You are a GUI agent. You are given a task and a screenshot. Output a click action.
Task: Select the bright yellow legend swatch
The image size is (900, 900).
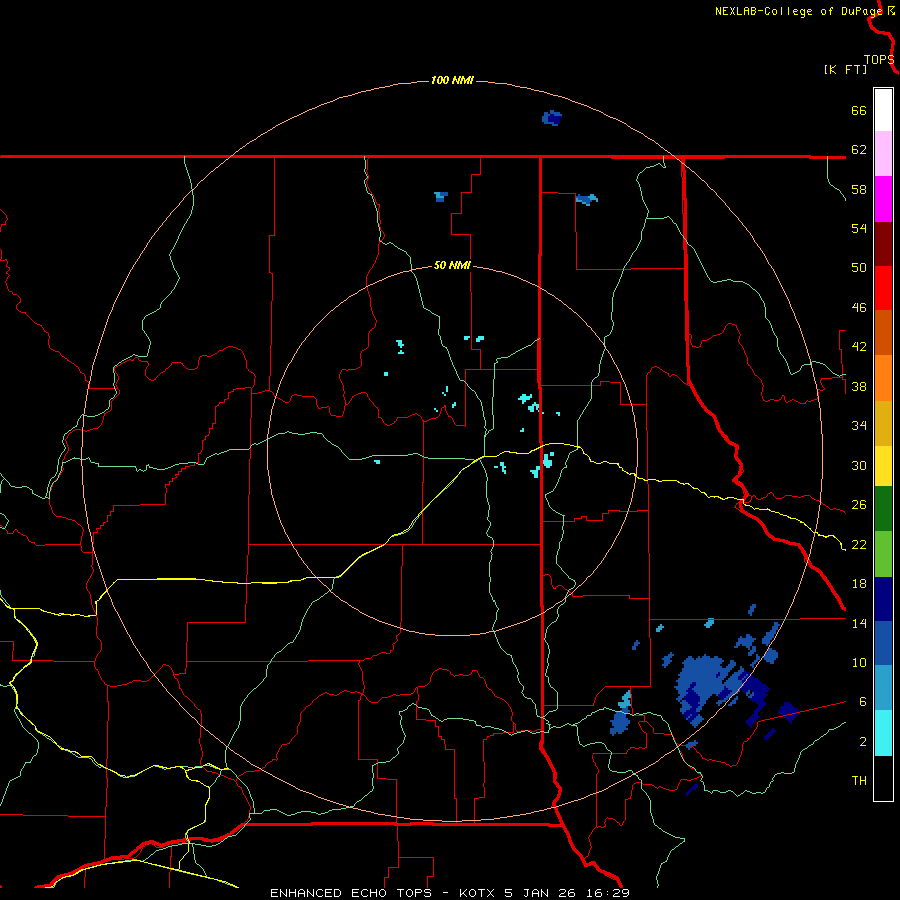pyautogui.click(x=883, y=466)
